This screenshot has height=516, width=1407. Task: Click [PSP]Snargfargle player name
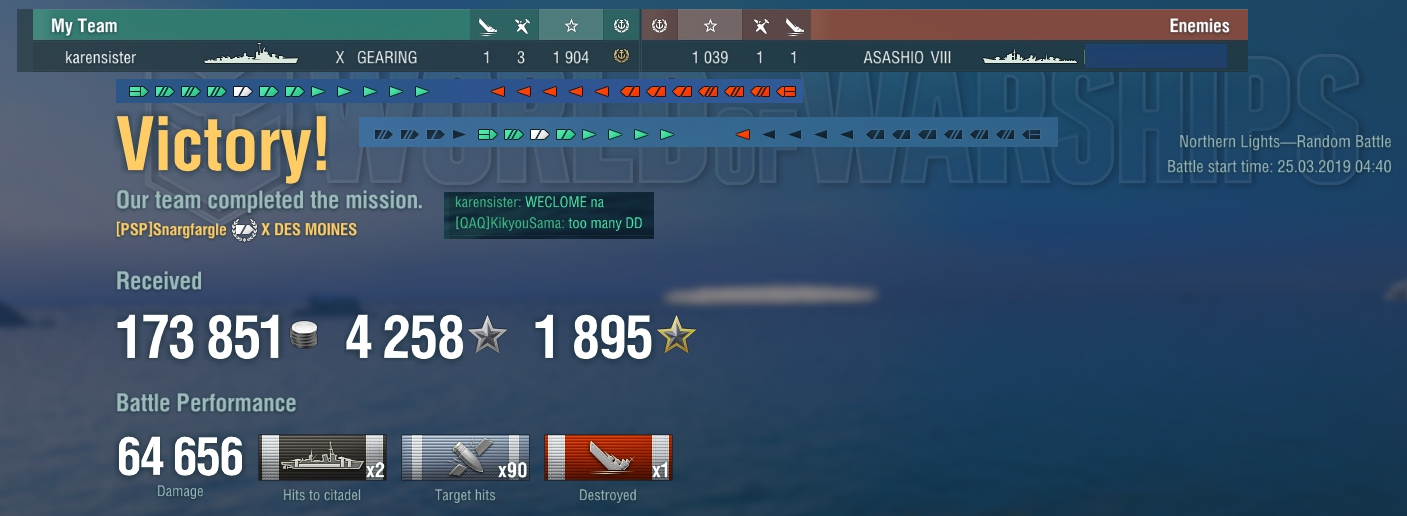click(172, 229)
